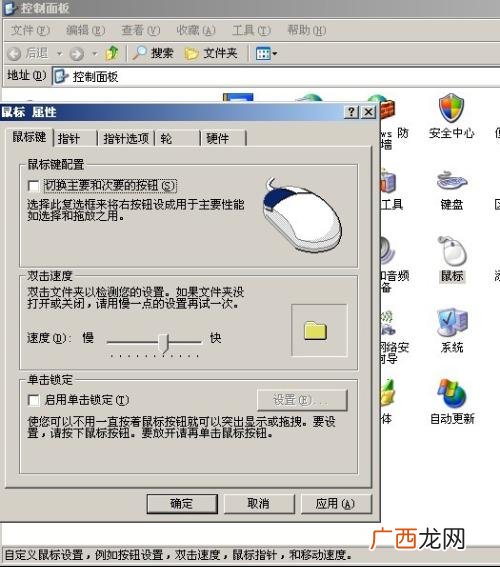
Task: Expand the Back button history arrow
Action: coord(60,54)
